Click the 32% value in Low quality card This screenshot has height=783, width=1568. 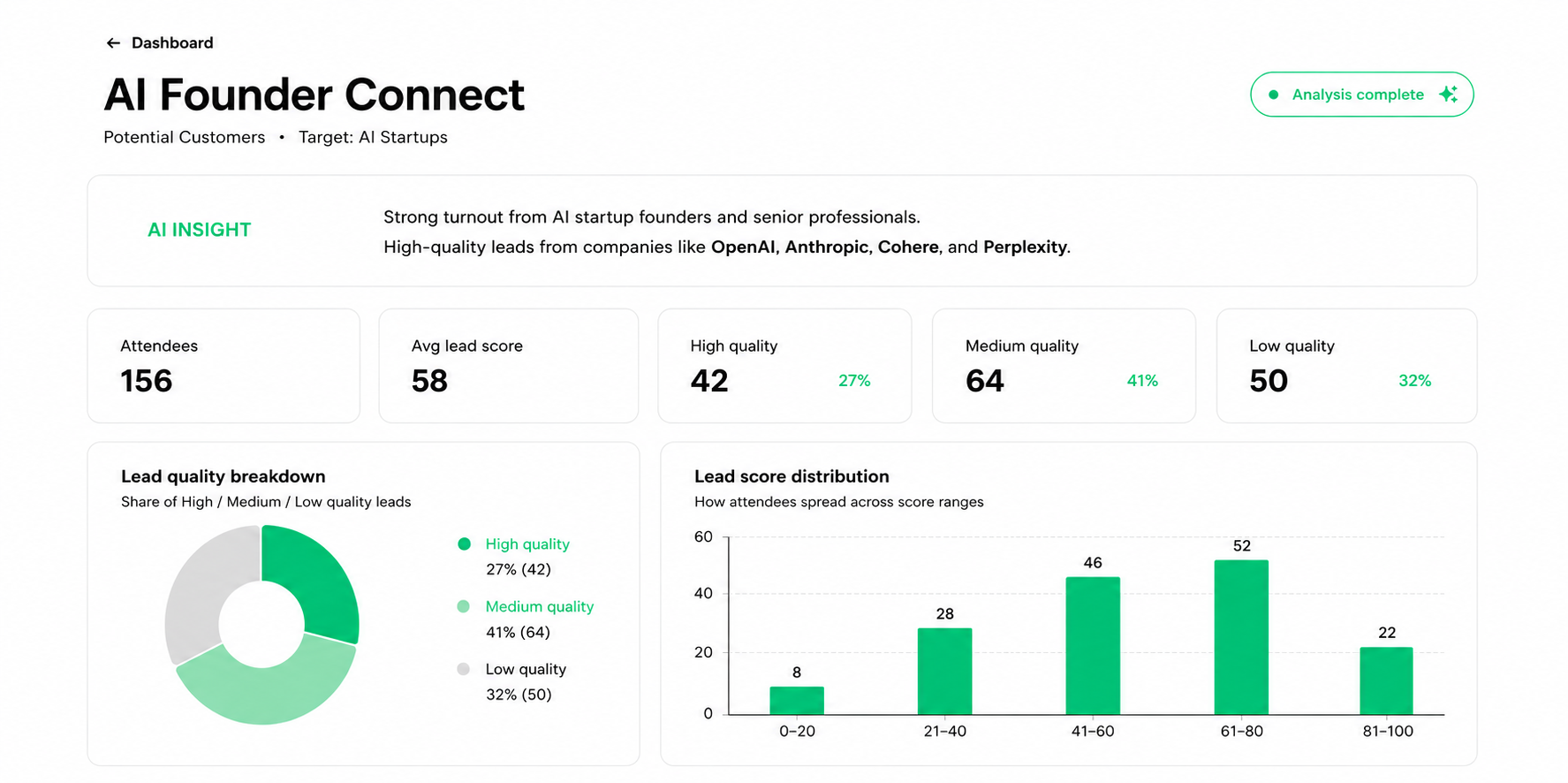tap(1414, 381)
